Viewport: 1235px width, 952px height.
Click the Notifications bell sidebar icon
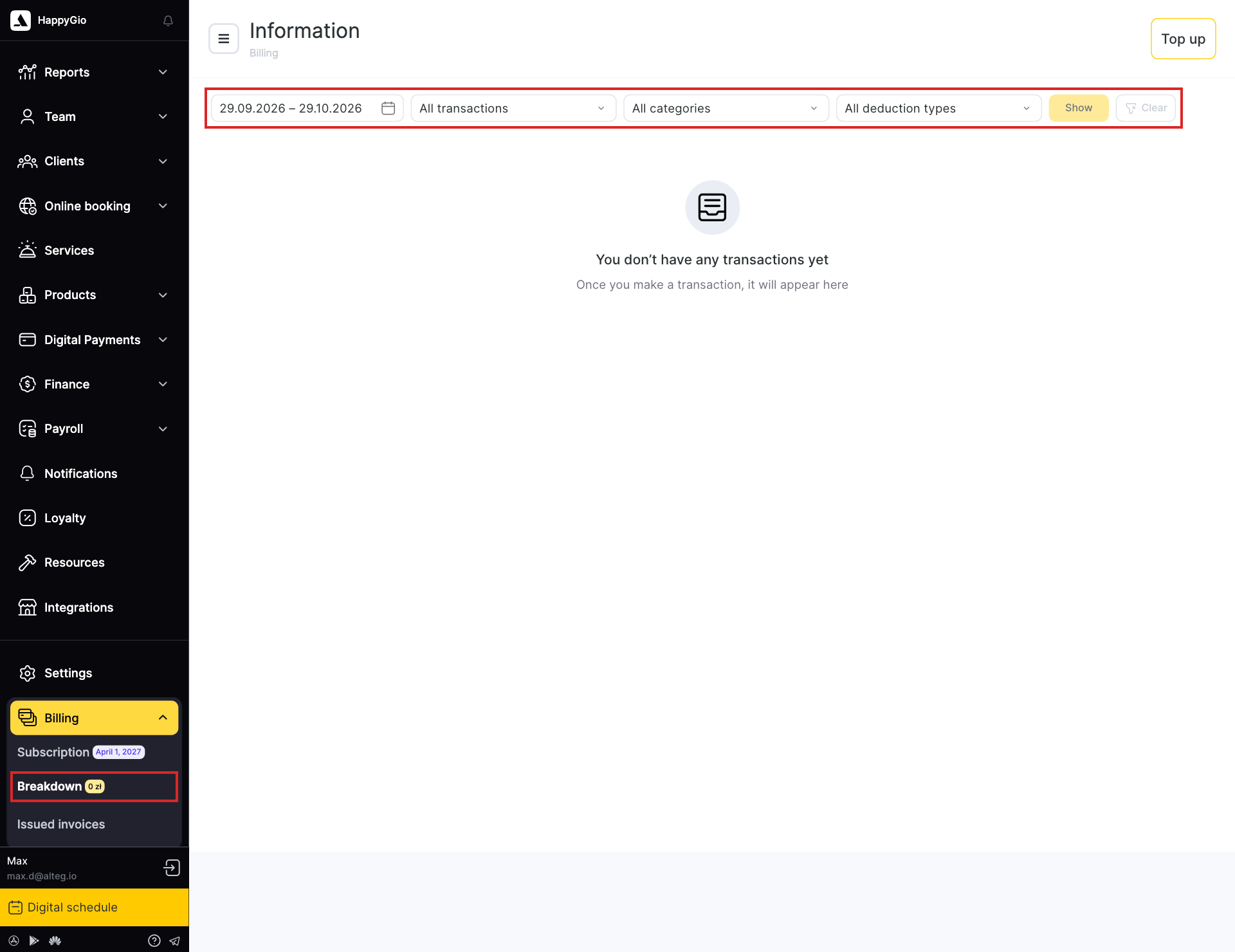click(x=27, y=473)
